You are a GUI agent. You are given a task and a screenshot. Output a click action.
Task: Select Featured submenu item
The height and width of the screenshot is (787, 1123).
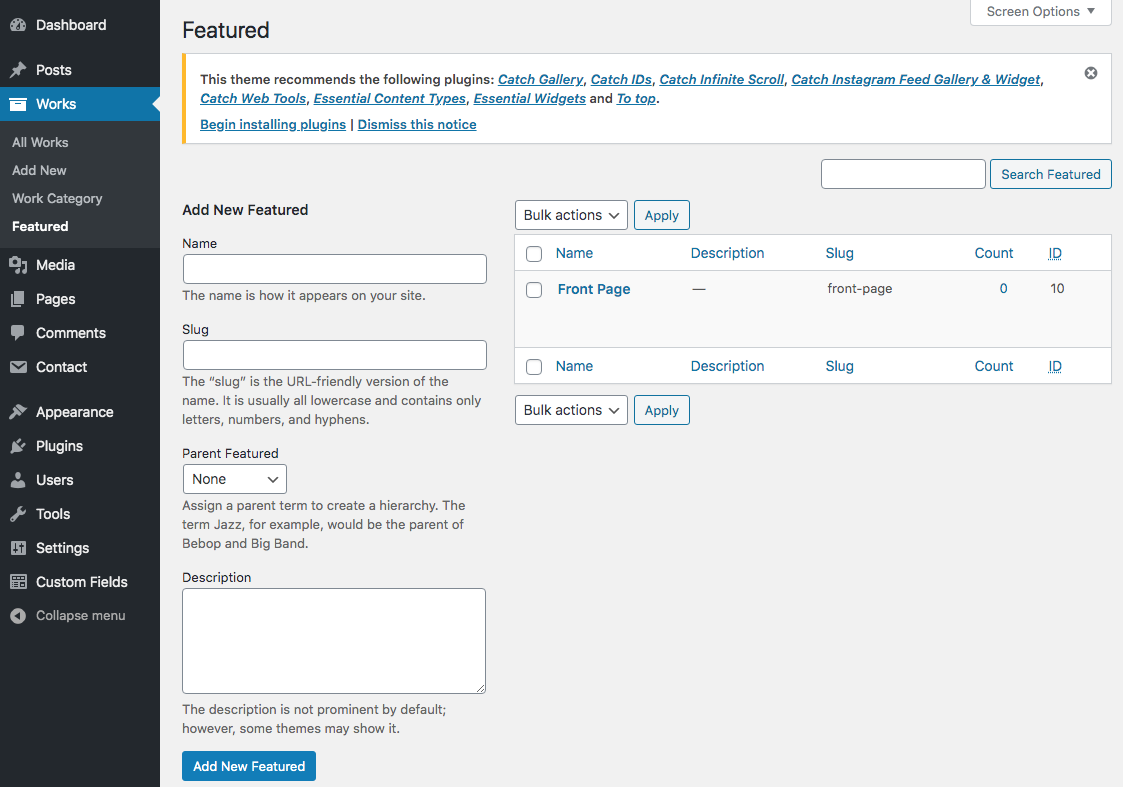coord(40,226)
